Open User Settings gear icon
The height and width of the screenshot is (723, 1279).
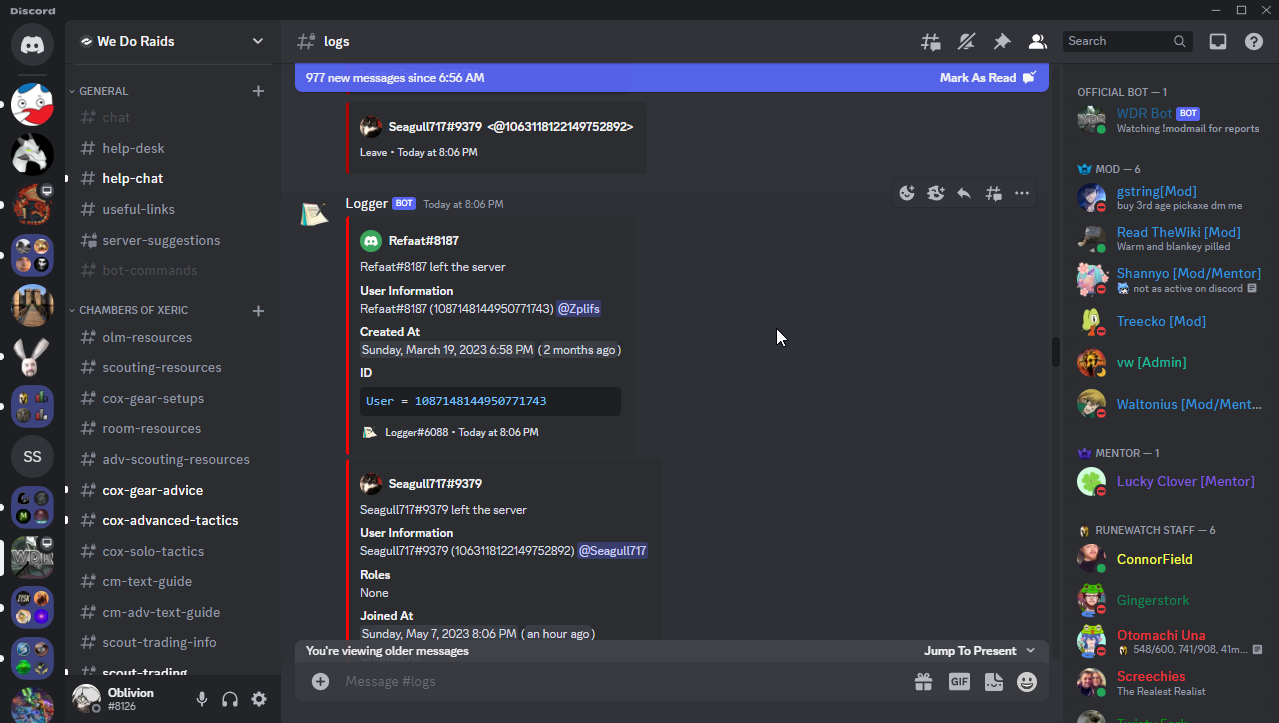click(259, 699)
